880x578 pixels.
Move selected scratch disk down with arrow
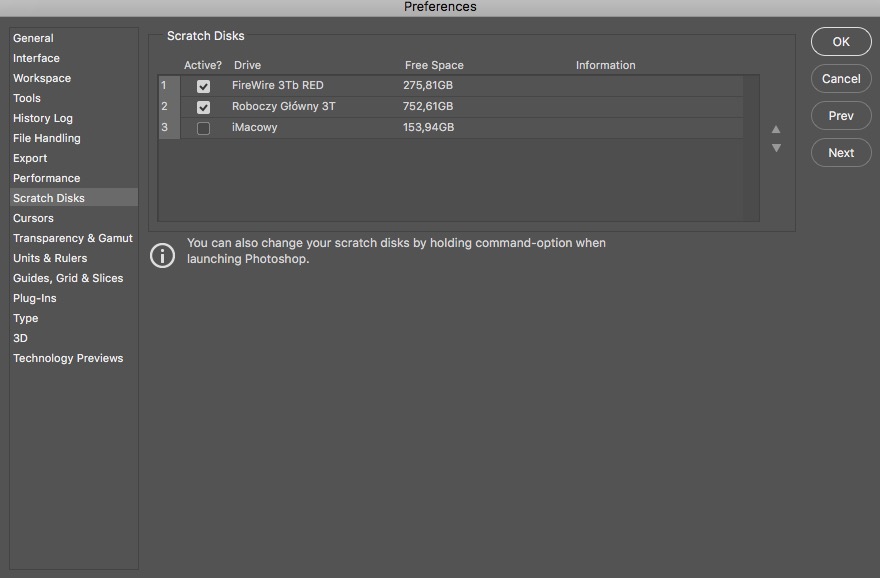point(776,148)
